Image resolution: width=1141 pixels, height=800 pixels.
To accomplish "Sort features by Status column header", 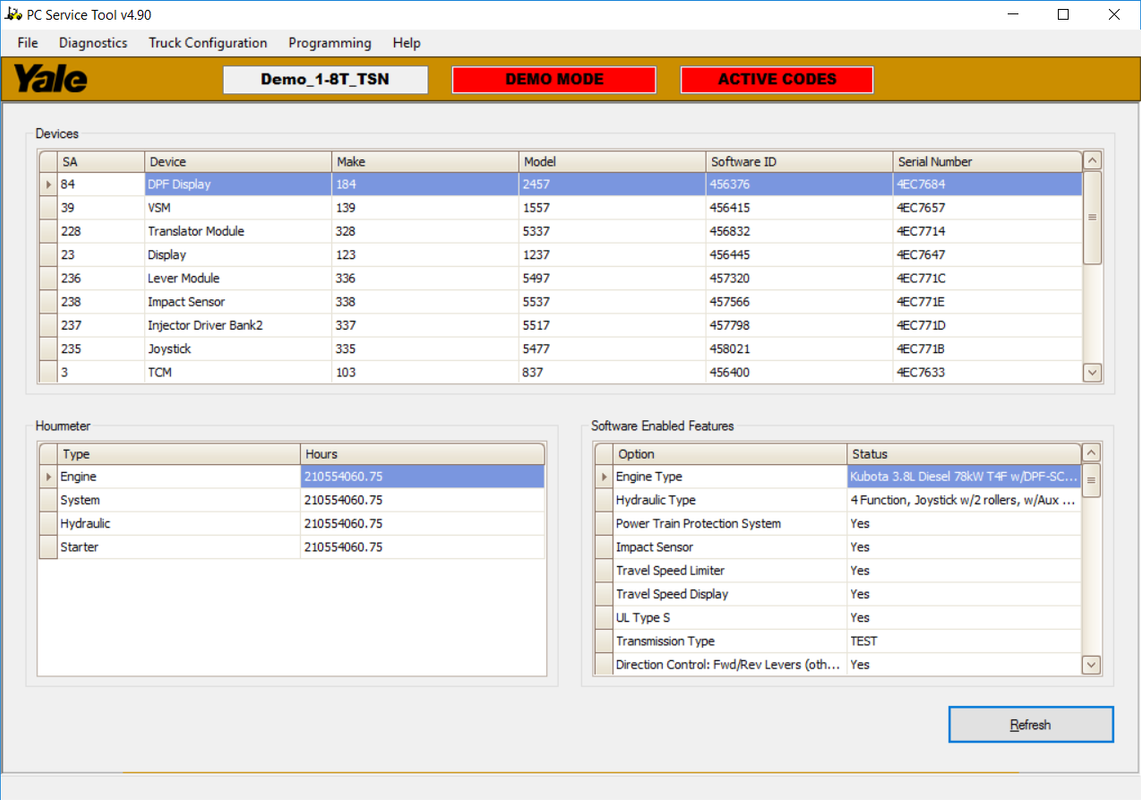I will tap(963, 454).
